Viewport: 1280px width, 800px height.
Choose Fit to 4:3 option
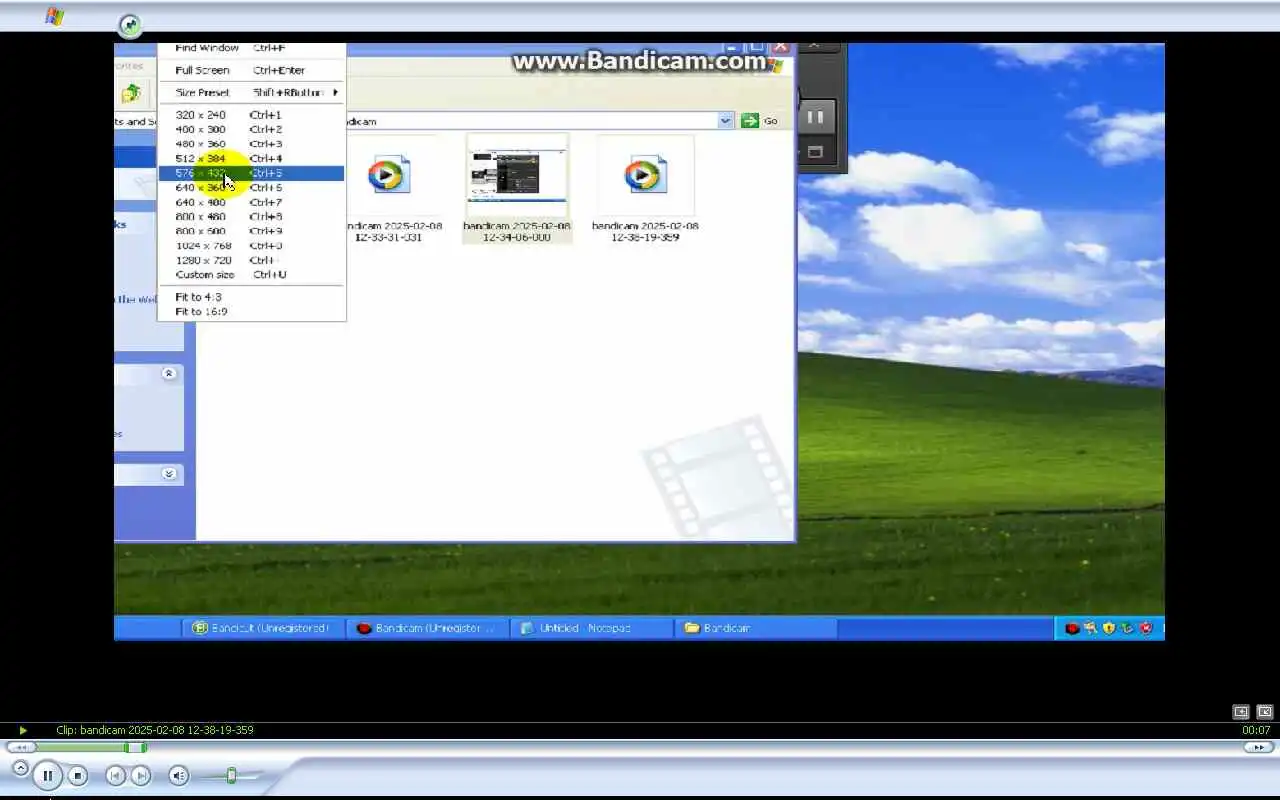[x=251, y=297]
